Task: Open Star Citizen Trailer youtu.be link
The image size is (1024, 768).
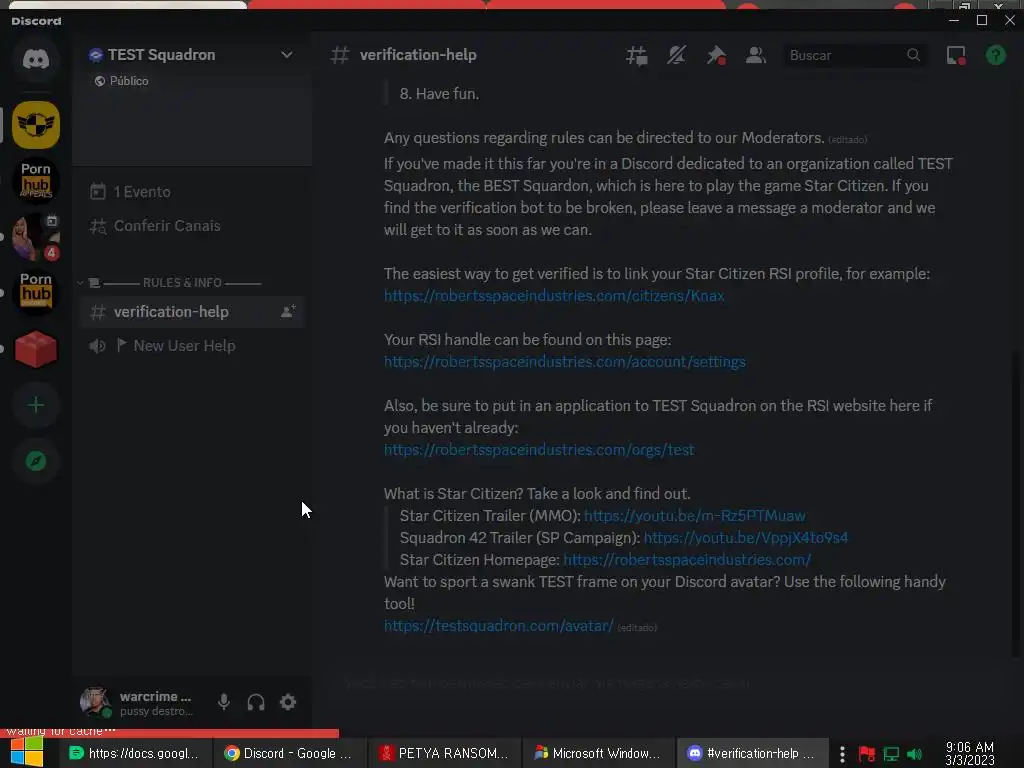Action: (694, 516)
